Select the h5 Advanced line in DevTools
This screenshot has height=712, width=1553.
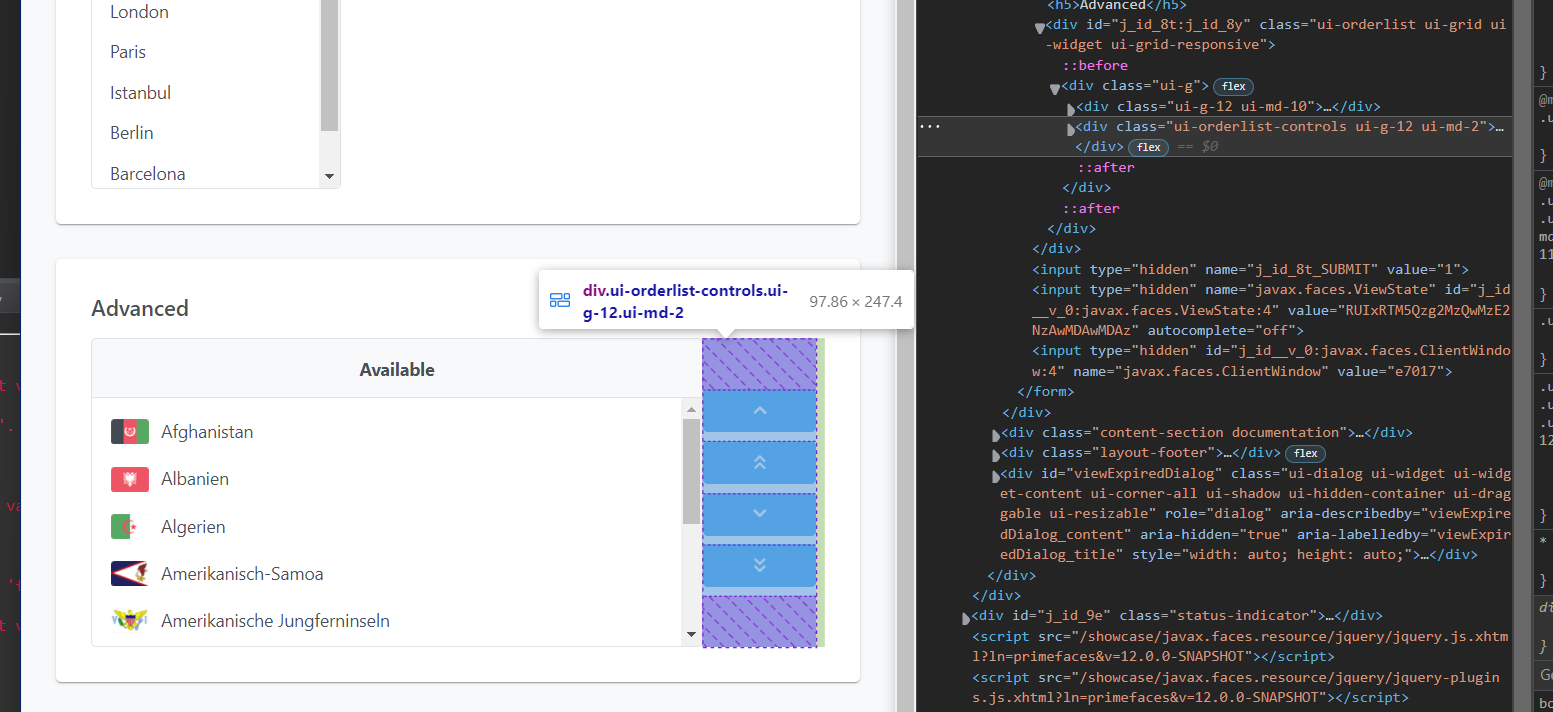(x=1117, y=5)
